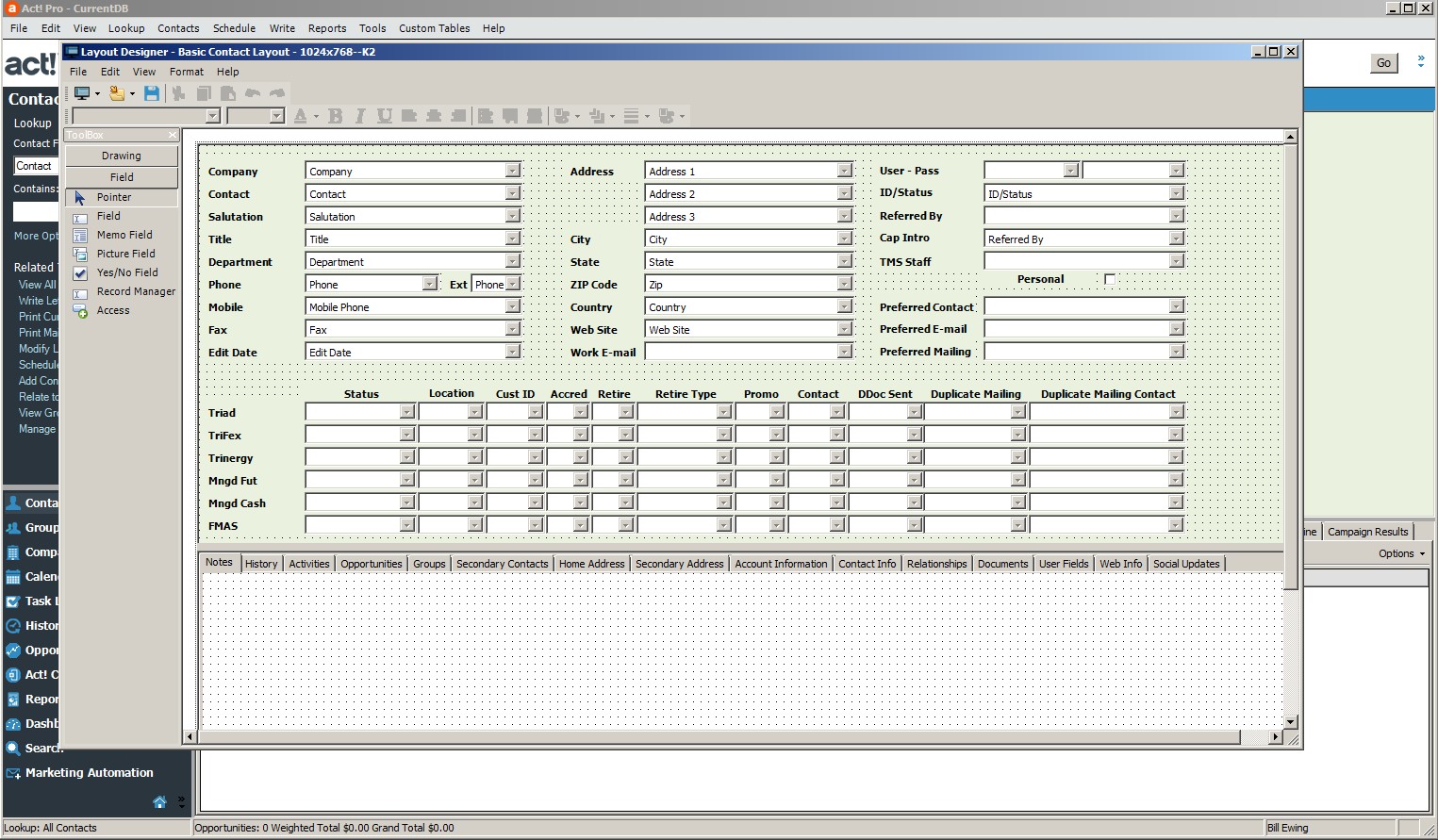Click the font color 'A' icon
1438x840 pixels.
point(300,116)
